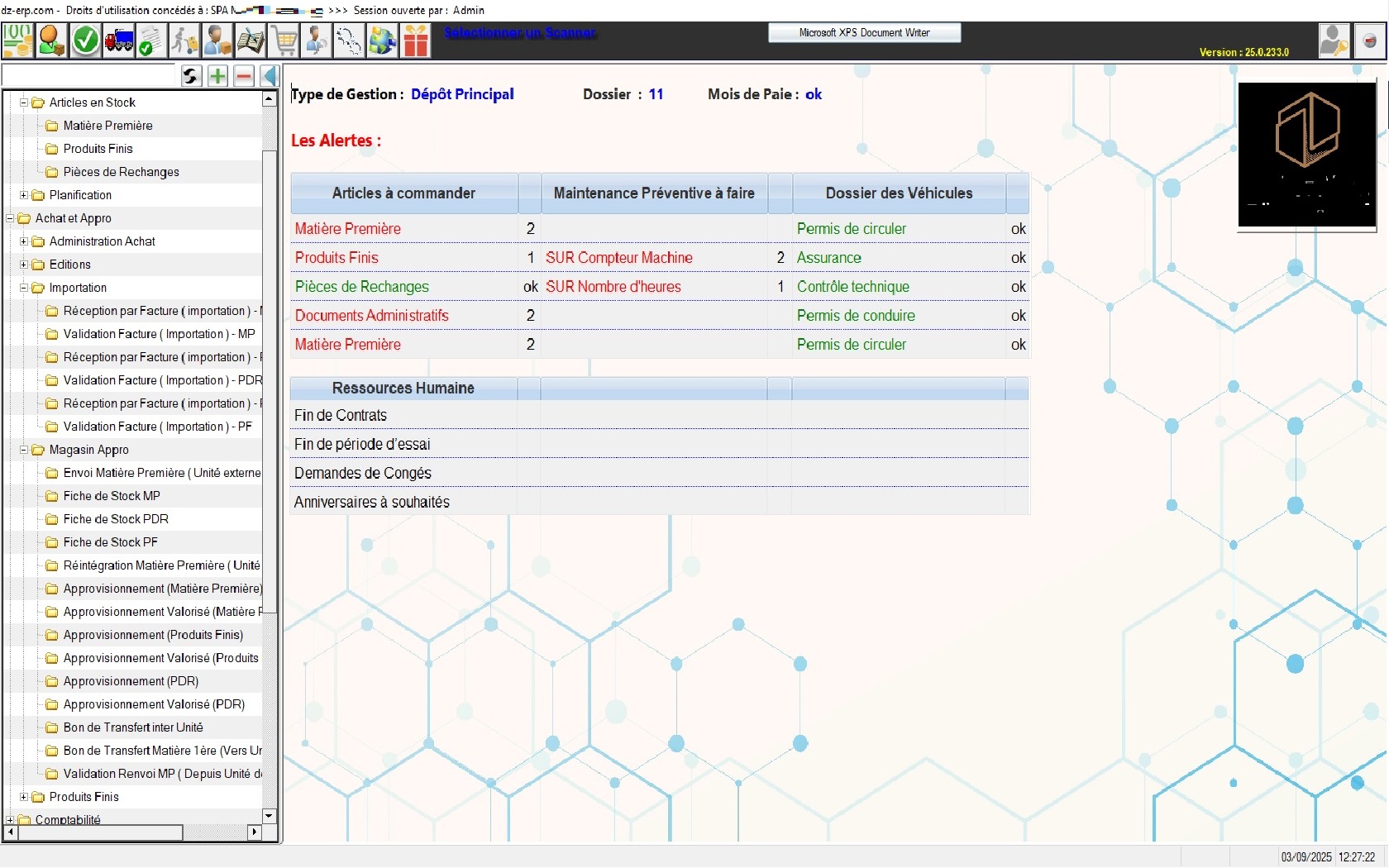Collapse the Importation tree node

[x=24, y=288]
